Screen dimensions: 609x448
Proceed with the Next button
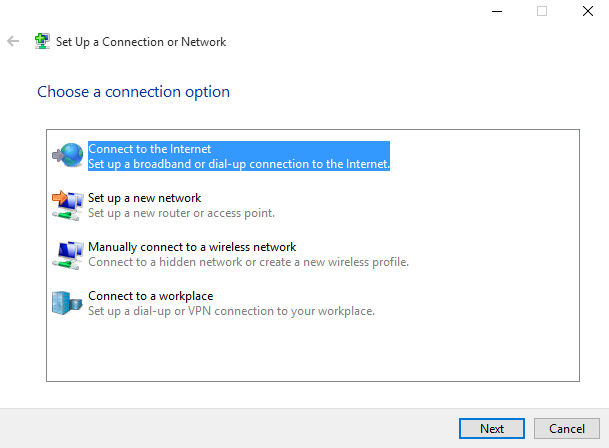pos(492,429)
